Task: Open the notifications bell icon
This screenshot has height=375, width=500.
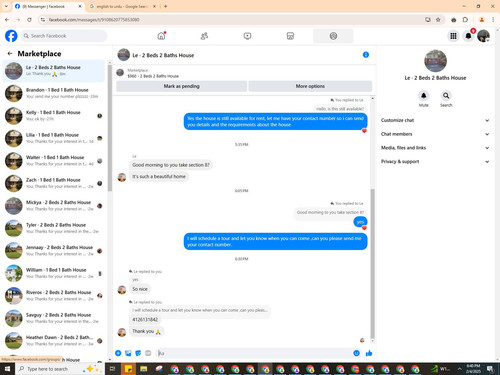Action: (x=468, y=36)
